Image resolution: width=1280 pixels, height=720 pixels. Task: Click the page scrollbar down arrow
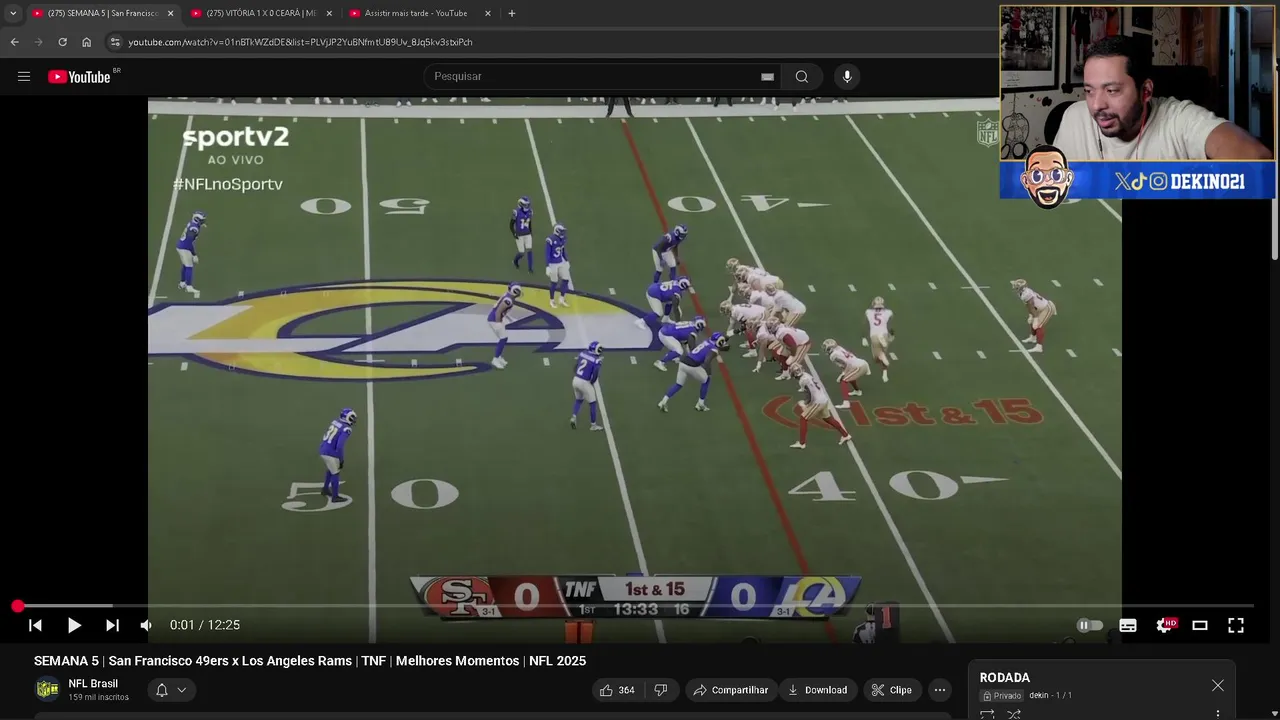pos(1274,712)
